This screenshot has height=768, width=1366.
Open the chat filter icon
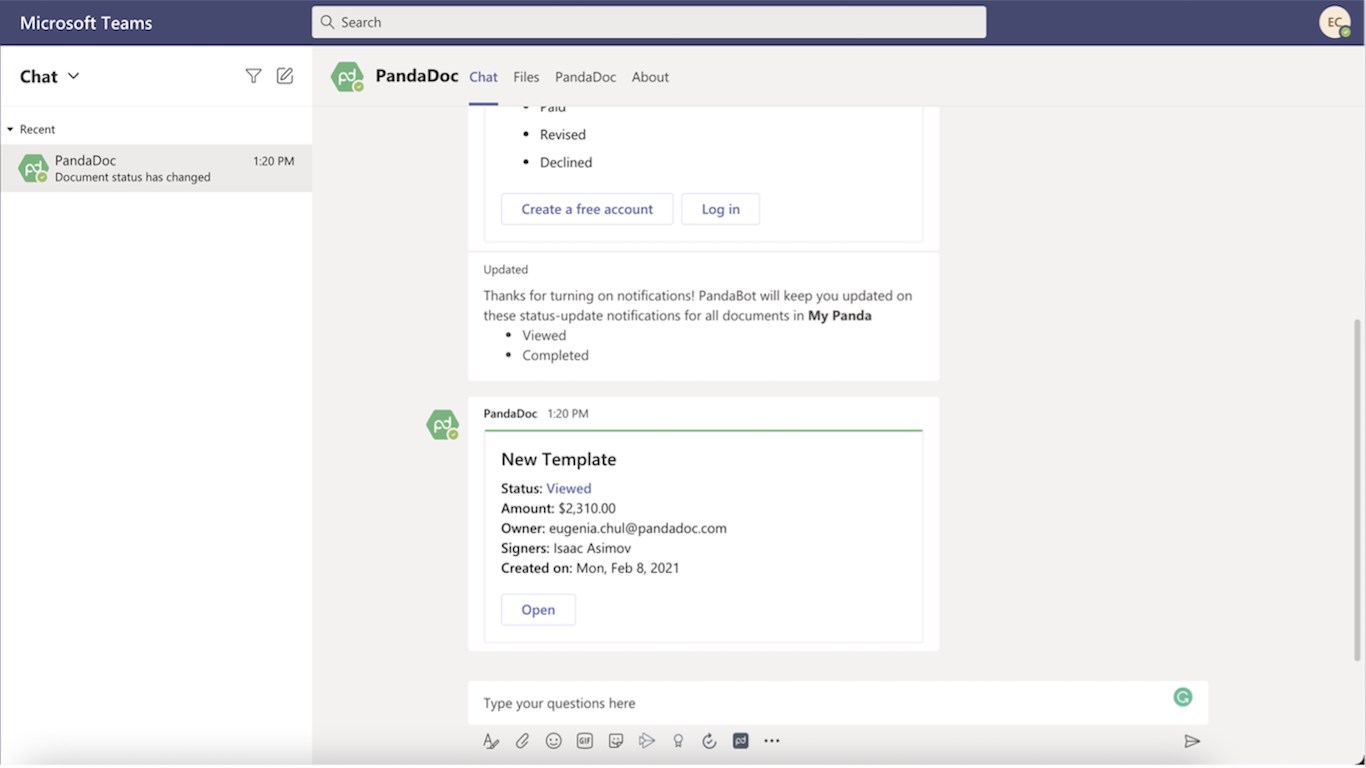[254, 76]
